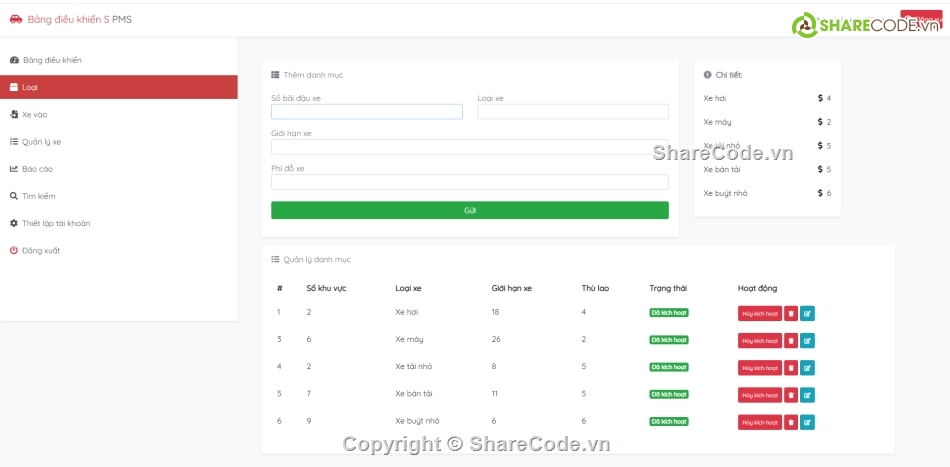Click the red car logo icon
950x467 pixels.
(x=16, y=19)
